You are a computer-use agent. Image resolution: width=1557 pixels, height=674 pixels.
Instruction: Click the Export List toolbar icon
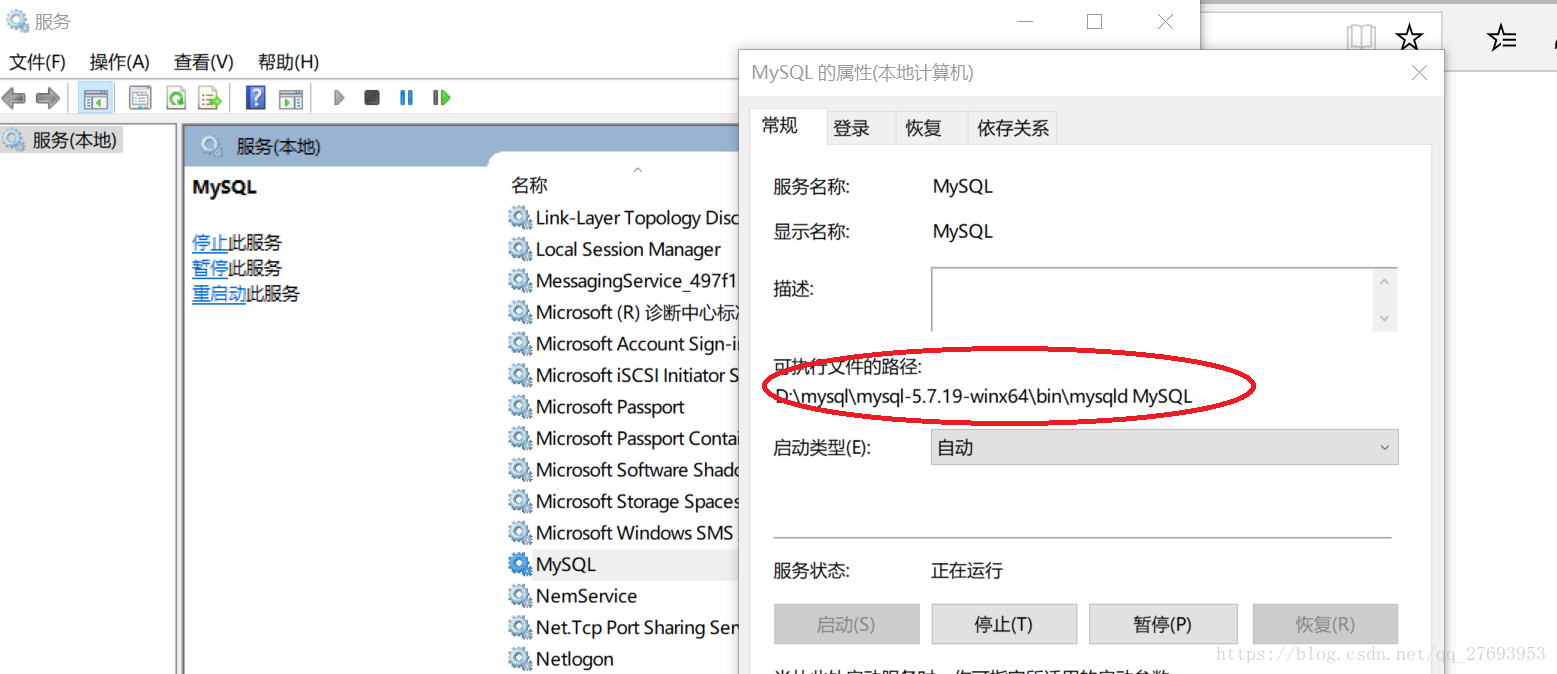(209, 98)
